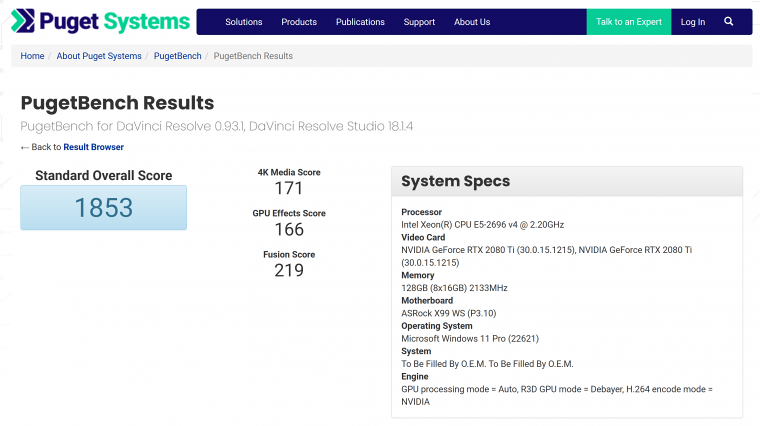The height and width of the screenshot is (426, 760).
Task: Click the Standard Overall Score label
Action: point(104,175)
